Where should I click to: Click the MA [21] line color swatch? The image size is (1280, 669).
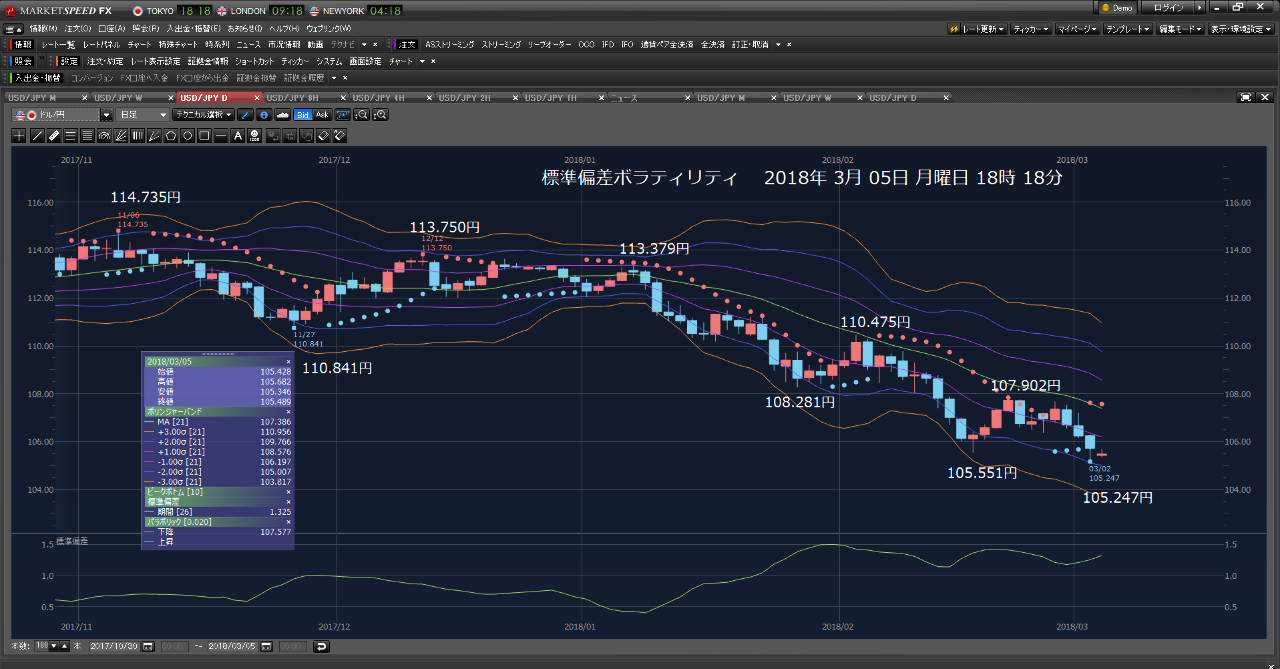point(149,421)
